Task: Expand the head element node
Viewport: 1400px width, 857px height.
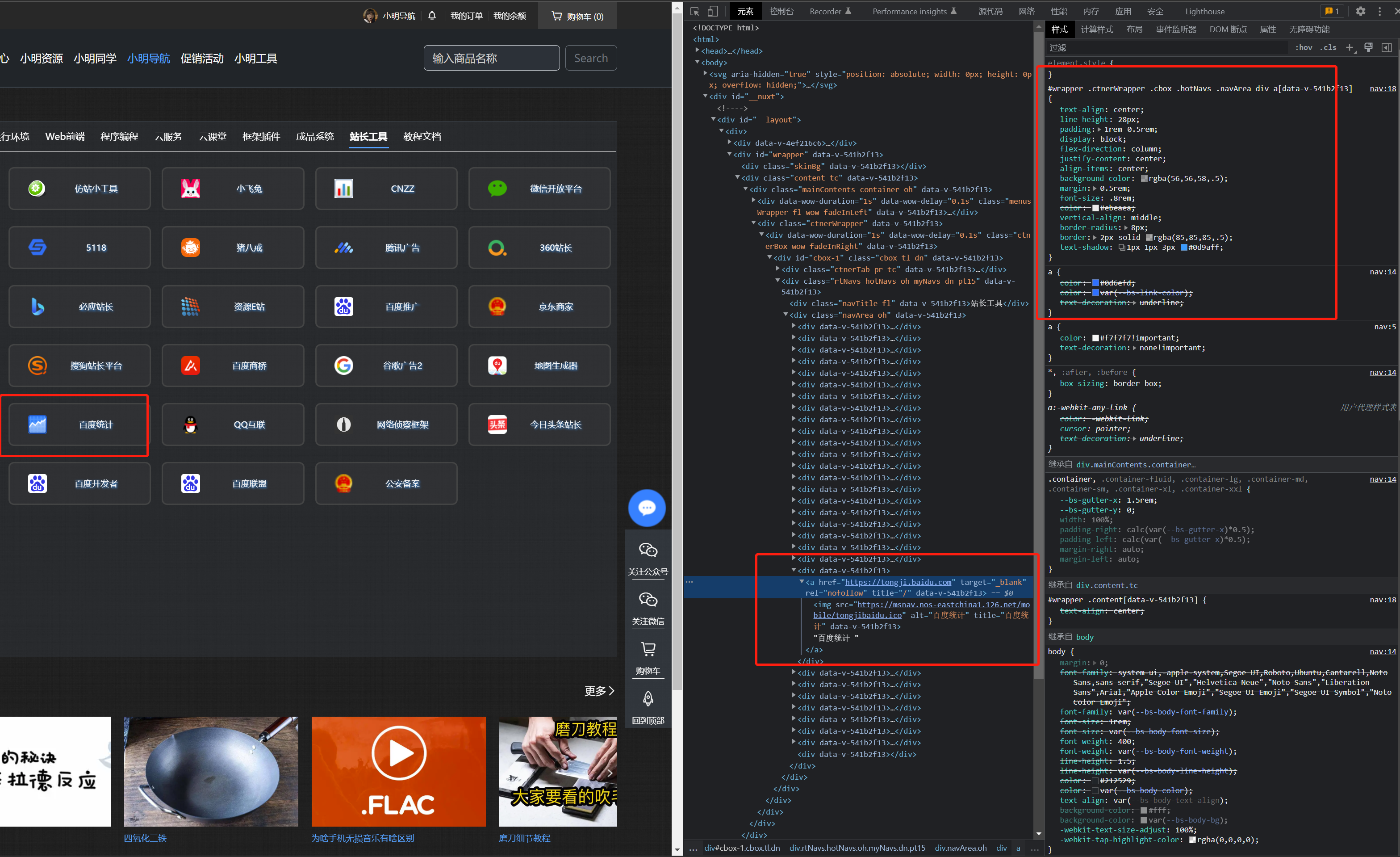Action: [x=697, y=50]
